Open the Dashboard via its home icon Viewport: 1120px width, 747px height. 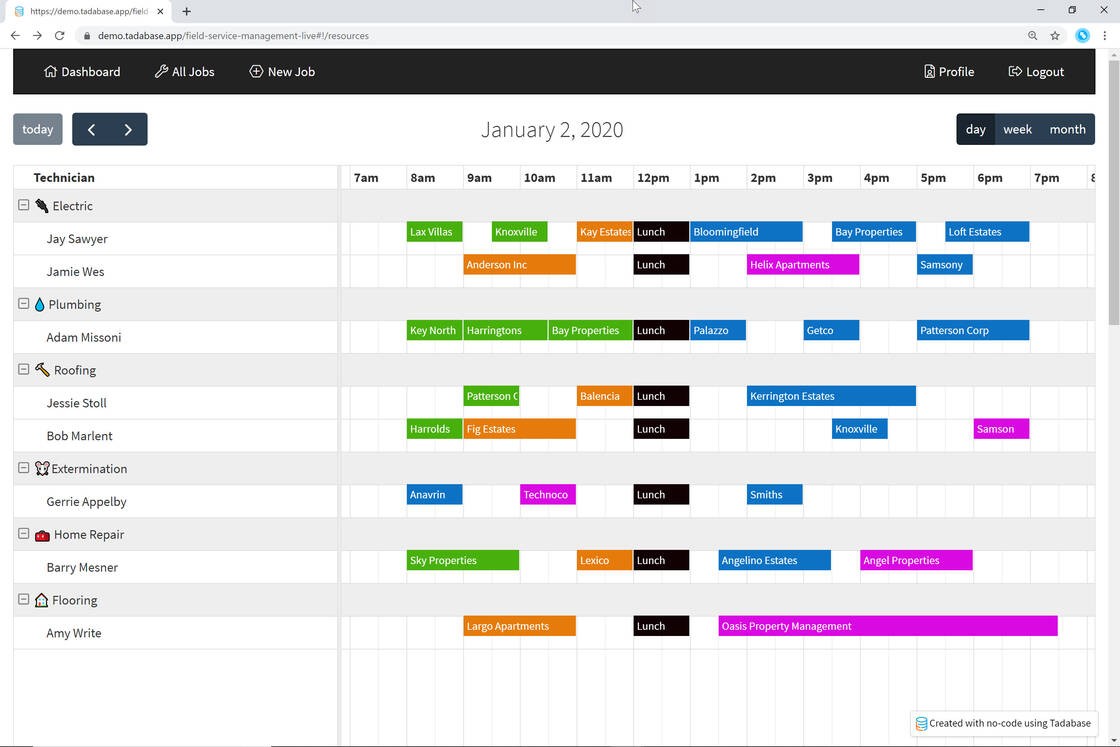(x=49, y=71)
